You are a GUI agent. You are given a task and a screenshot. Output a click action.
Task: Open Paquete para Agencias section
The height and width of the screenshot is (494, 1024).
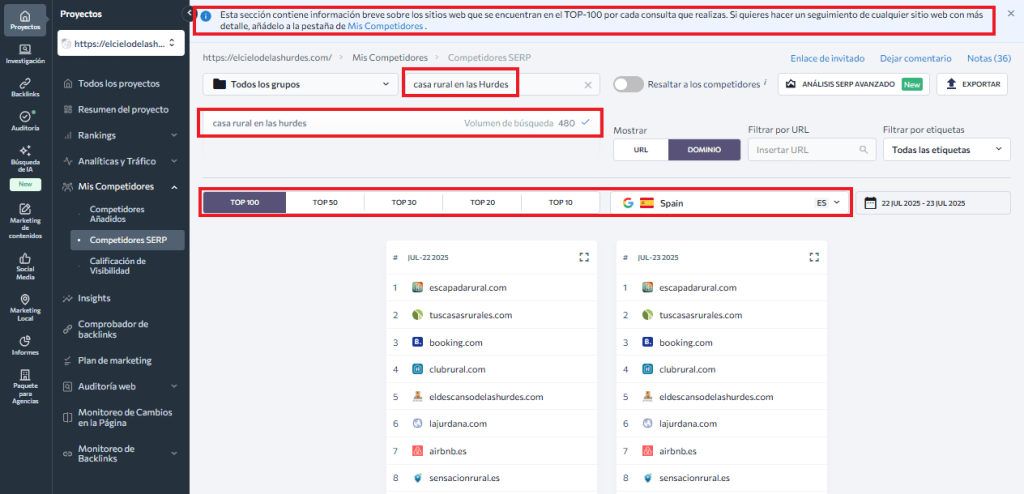point(25,387)
